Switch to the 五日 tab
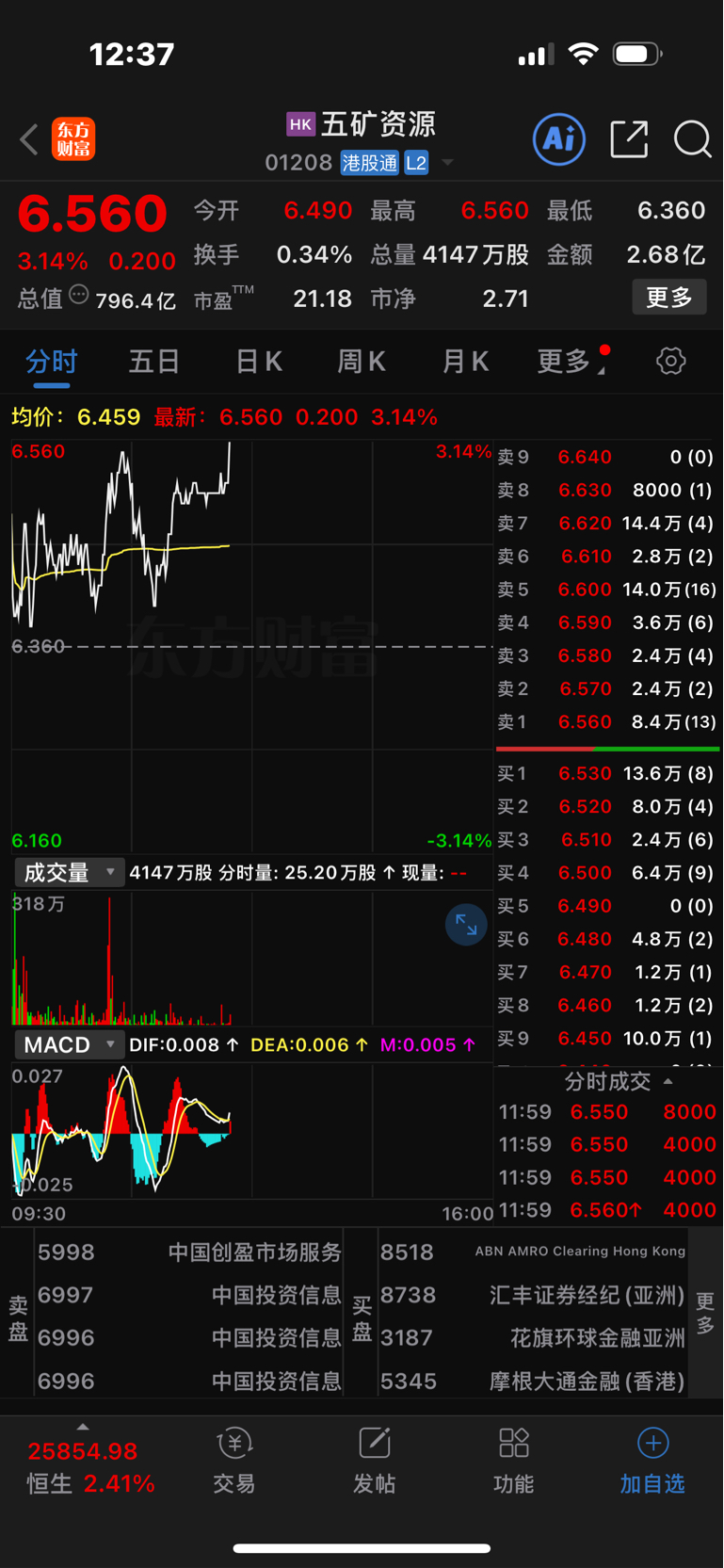 pos(154,362)
